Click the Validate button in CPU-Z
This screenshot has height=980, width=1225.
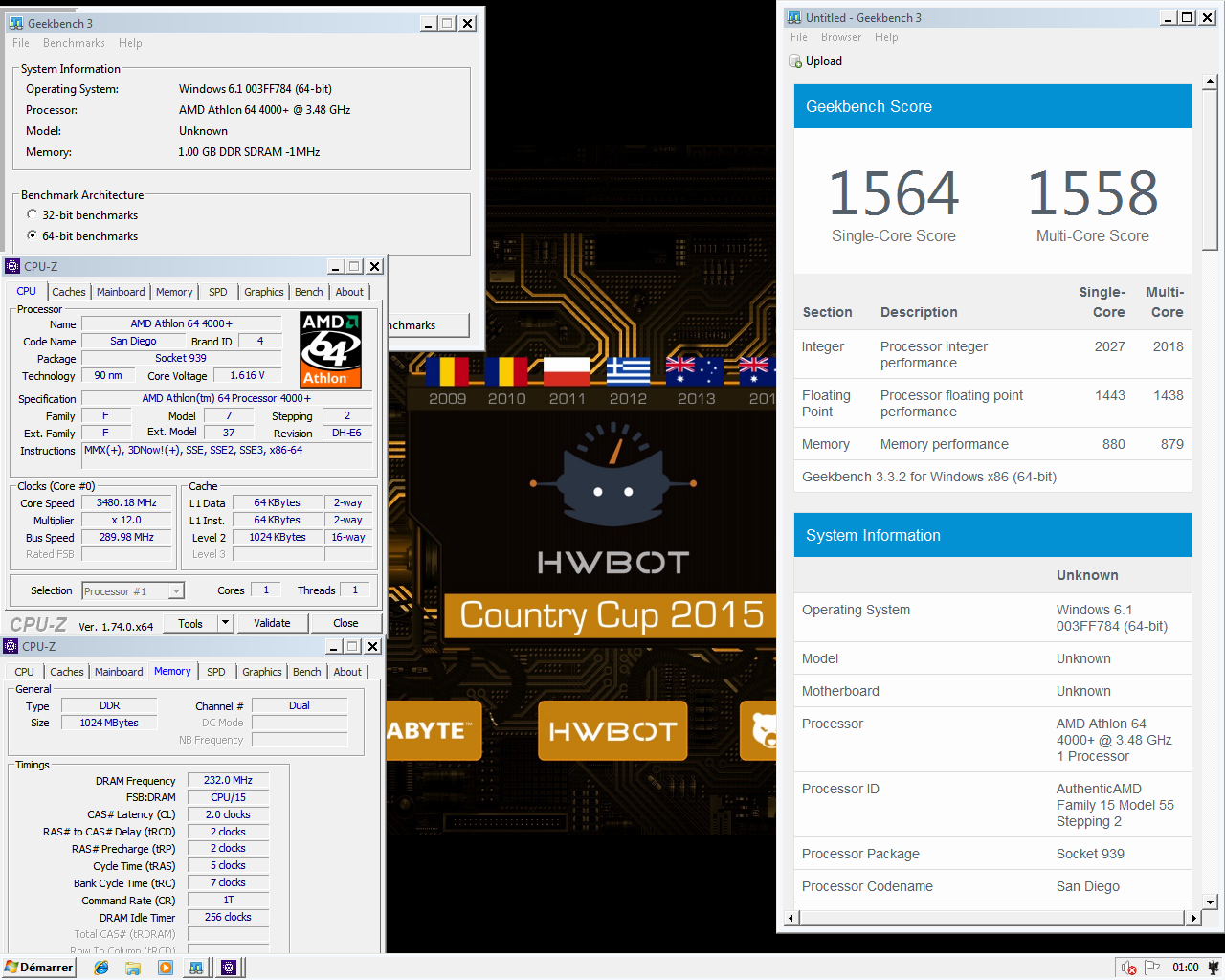point(272,623)
